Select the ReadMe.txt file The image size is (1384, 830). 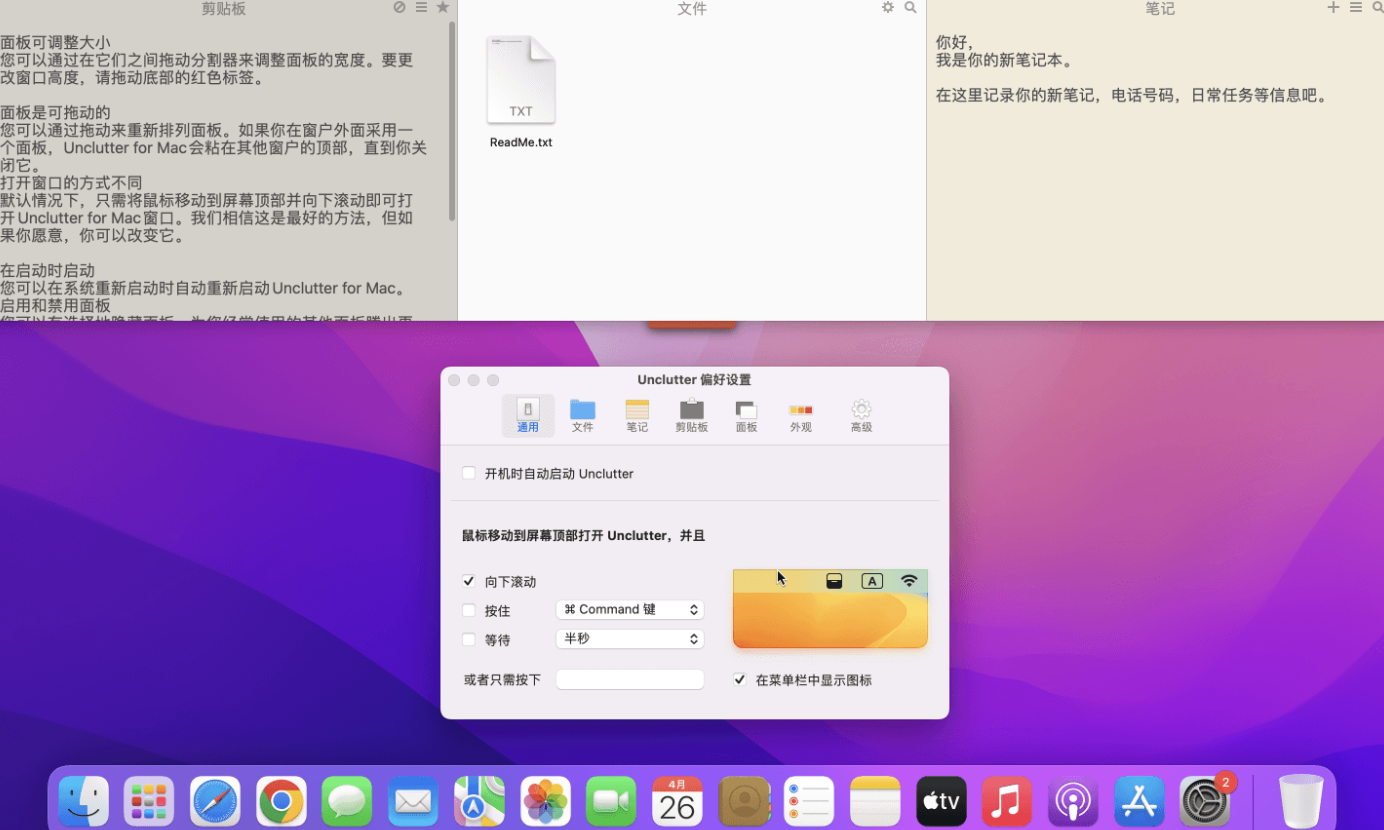520,92
